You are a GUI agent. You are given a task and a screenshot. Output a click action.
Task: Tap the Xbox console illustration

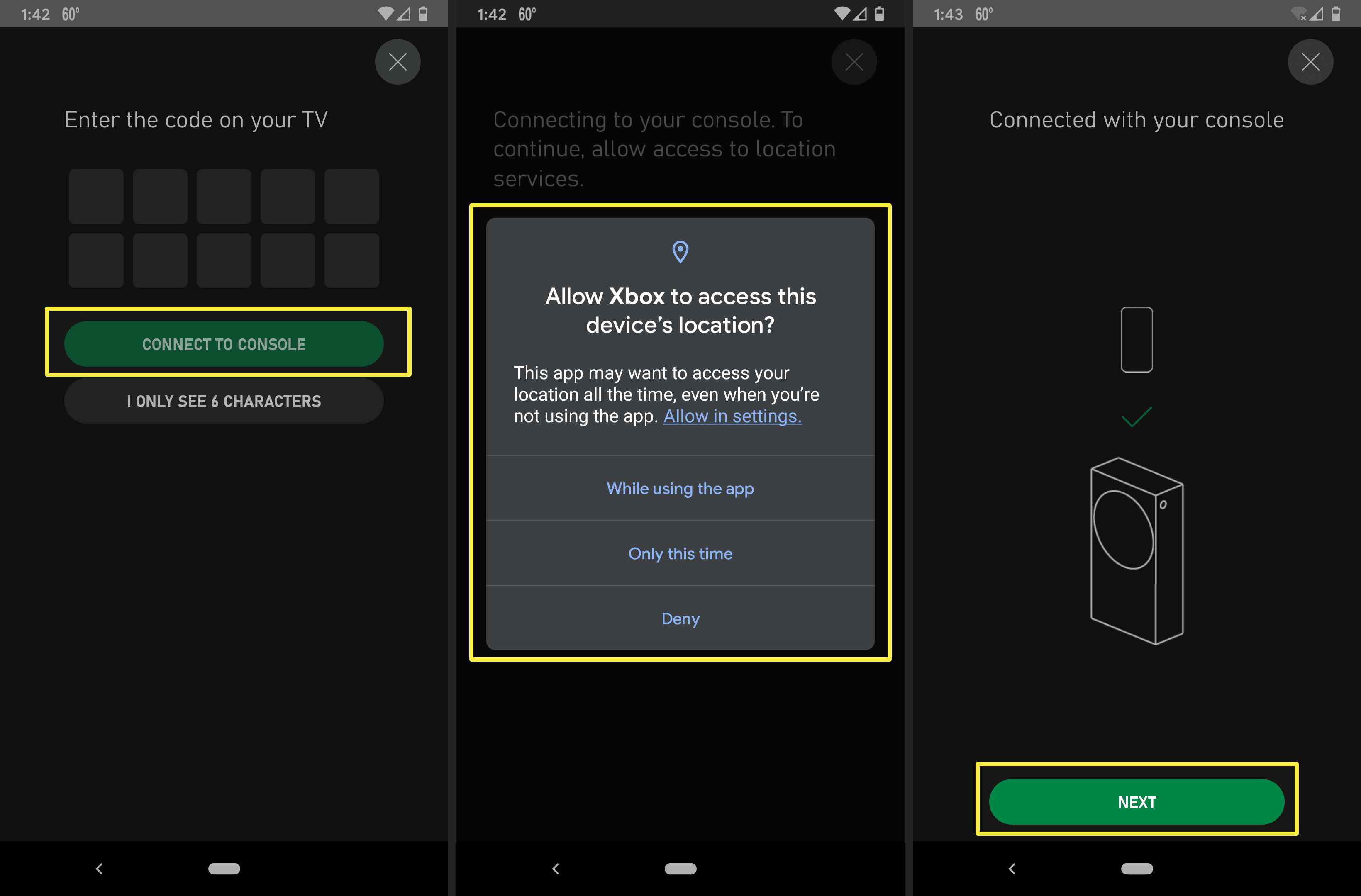(1136, 550)
